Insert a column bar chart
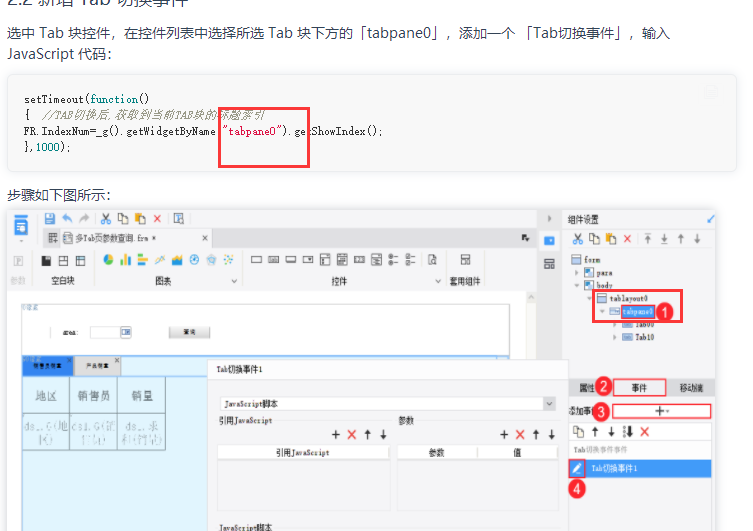The width and height of the screenshot is (753, 531). (125, 260)
